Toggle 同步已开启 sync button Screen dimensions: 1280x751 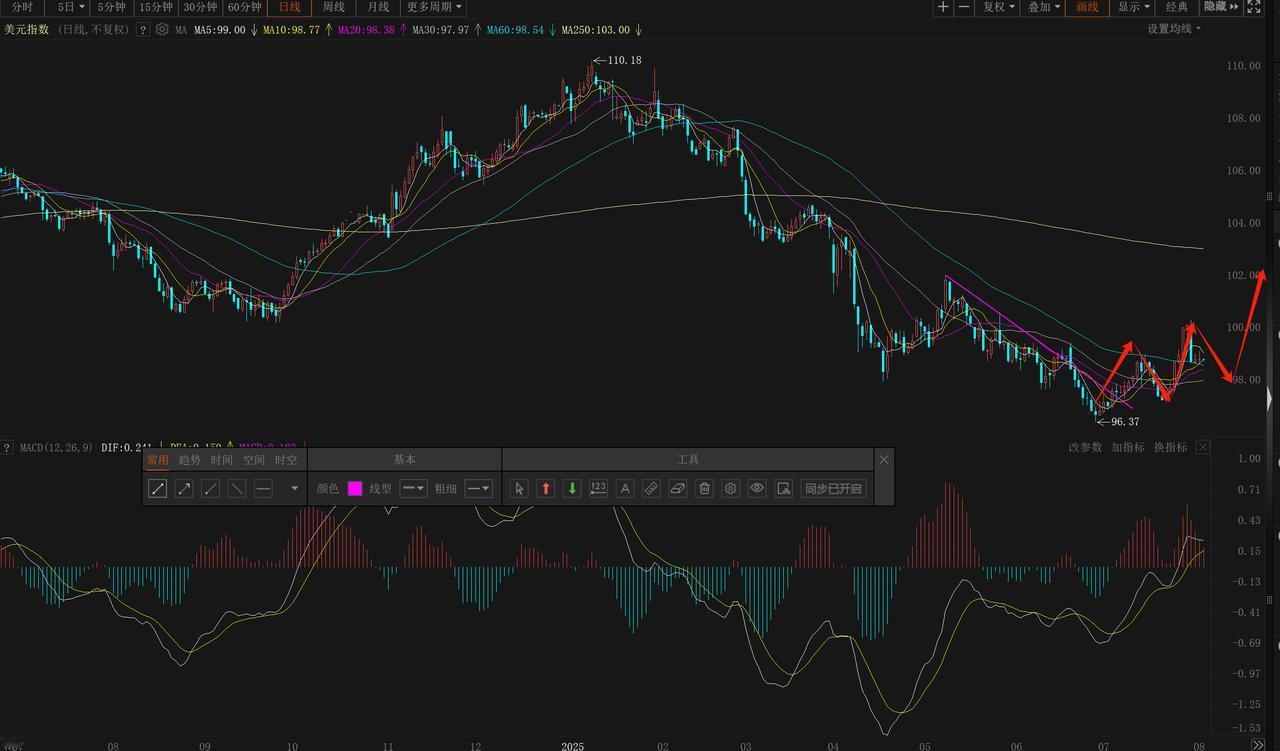[x=834, y=489]
